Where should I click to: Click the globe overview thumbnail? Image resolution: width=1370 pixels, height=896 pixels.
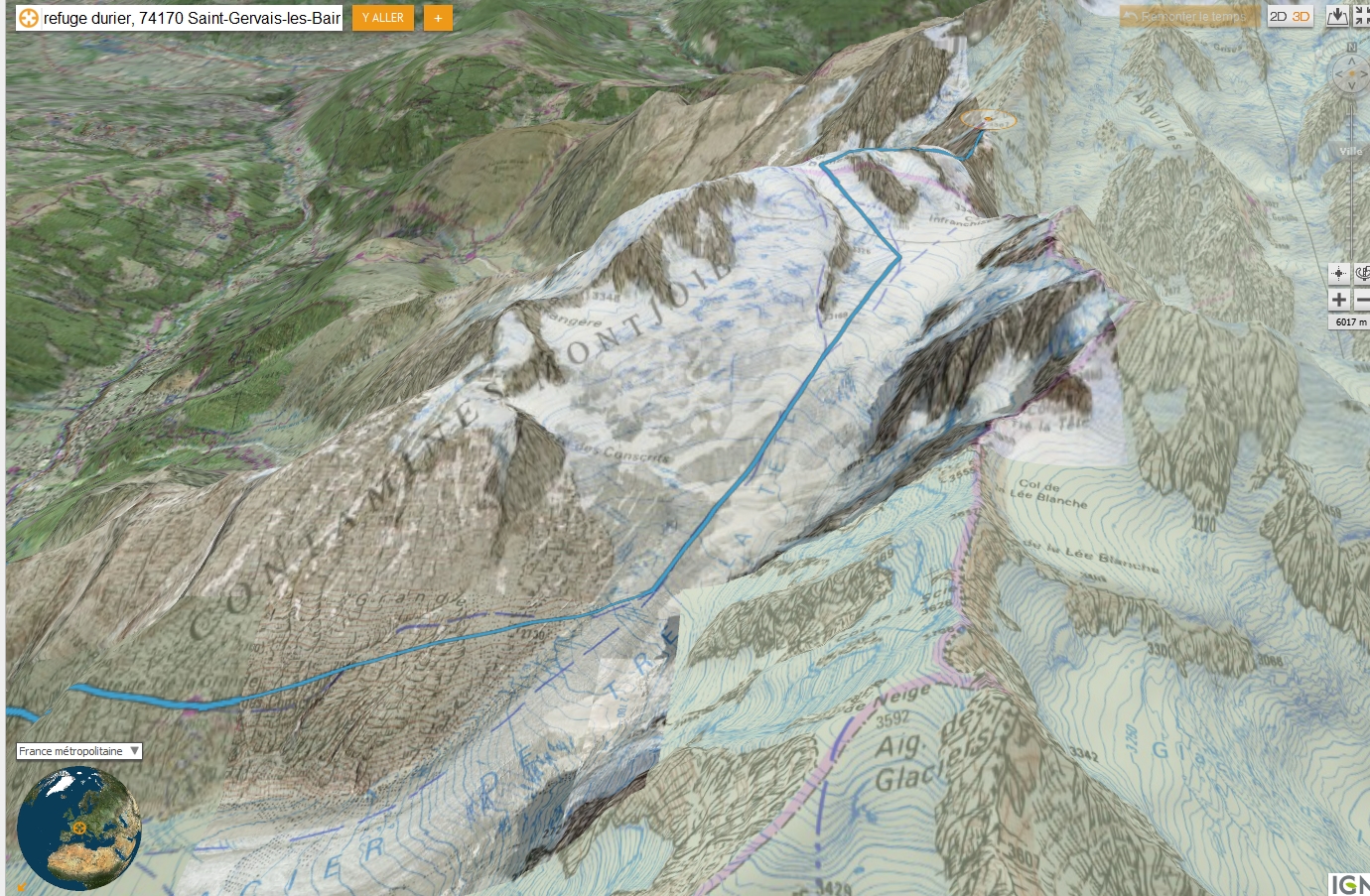pos(79,828)
